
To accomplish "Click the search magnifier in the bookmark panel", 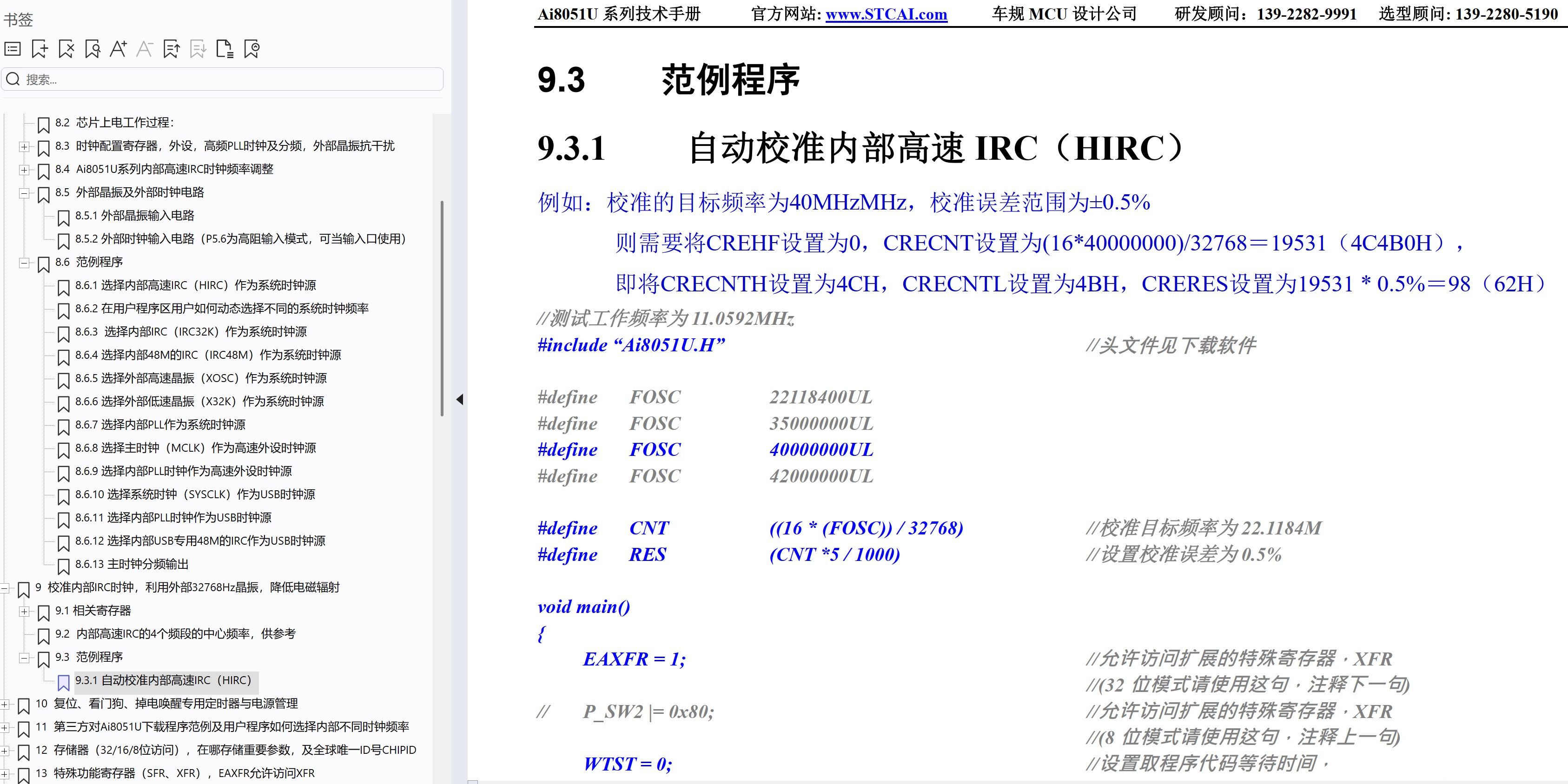I will coord(13,79).
